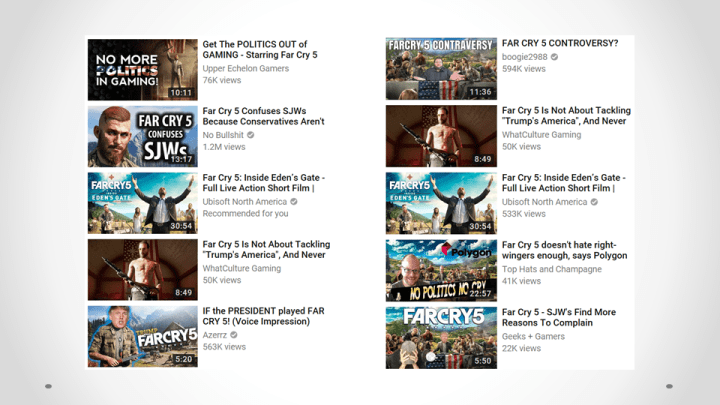Image resolution: width=720 pixels, height=405 pixels.
Task: Open the 'NO MORE POLITICS IN GAMING!' thumbnail
Action: [143, 70]
